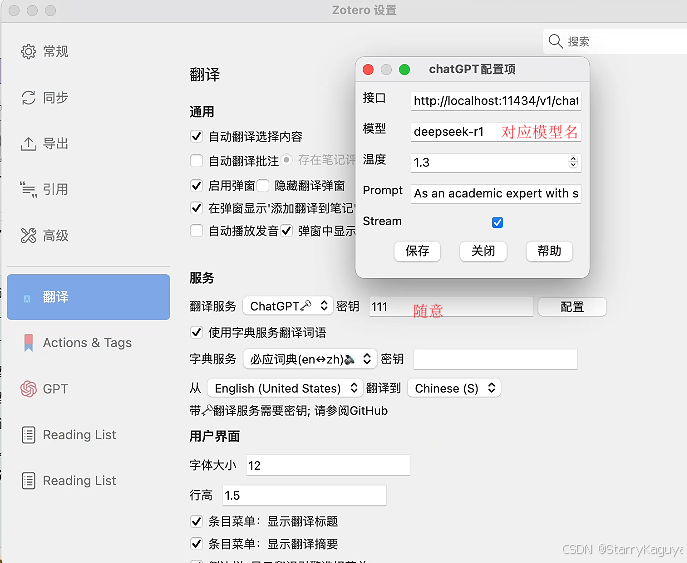Uncheck the Stream checkbox in chatGPT配置项
The height and width of the screenshot is (563, 687).
coord(497,223)
